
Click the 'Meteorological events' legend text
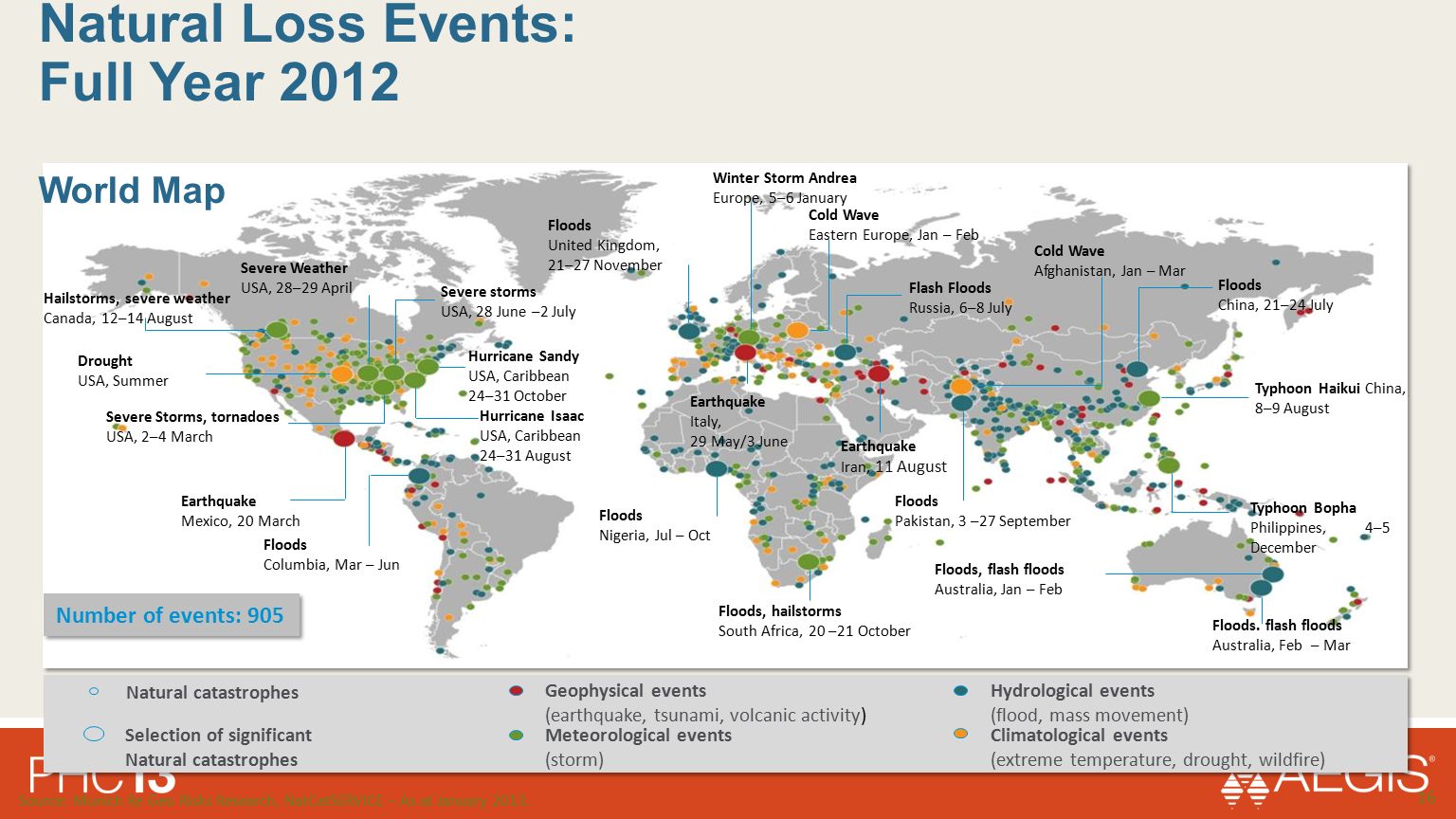tap(638, 736)
